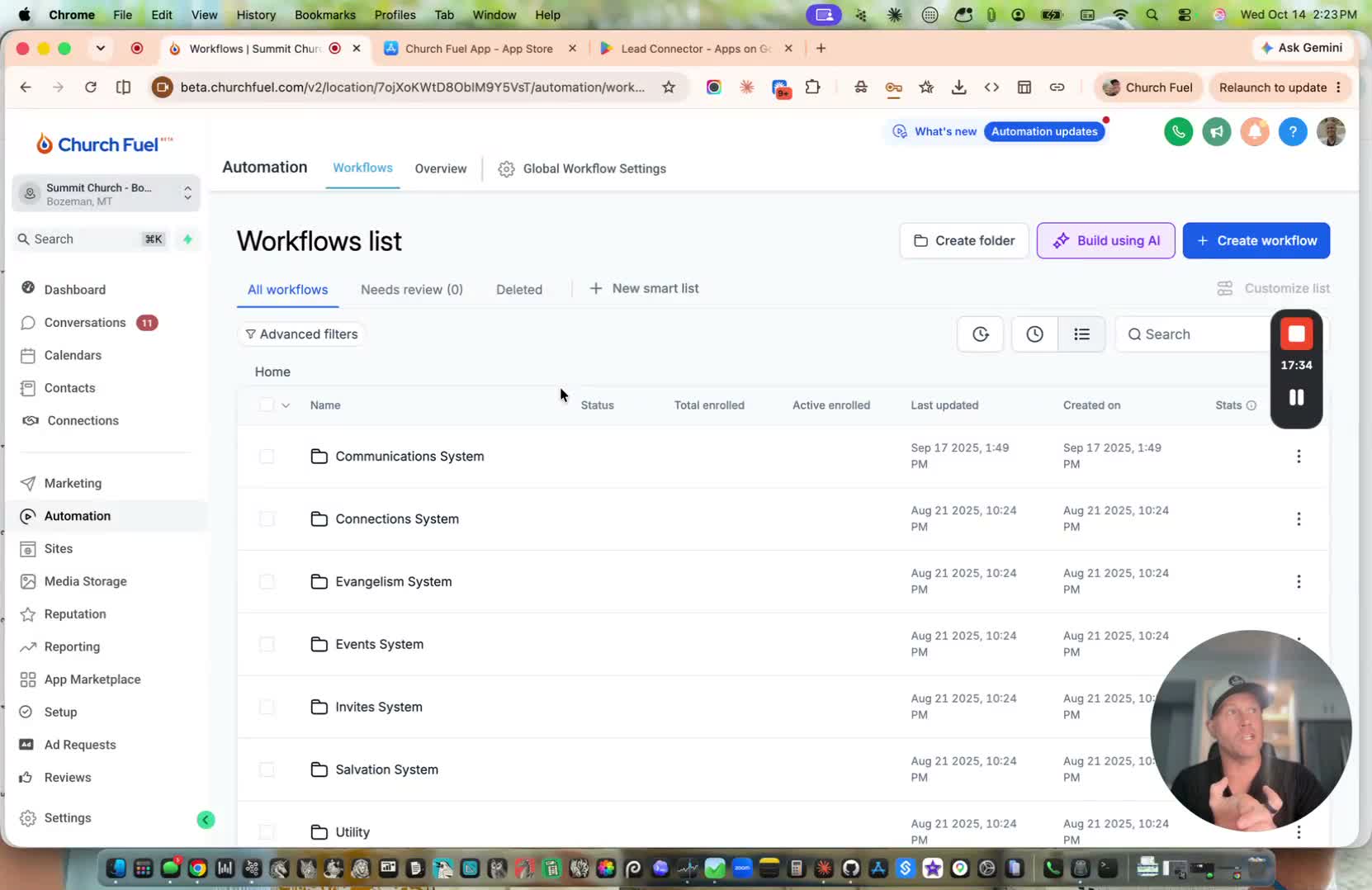Check the Communications System row checkbox
The height and width of the screenshot is (890, 1372).
pyautogui.click(x=267, y=457)
